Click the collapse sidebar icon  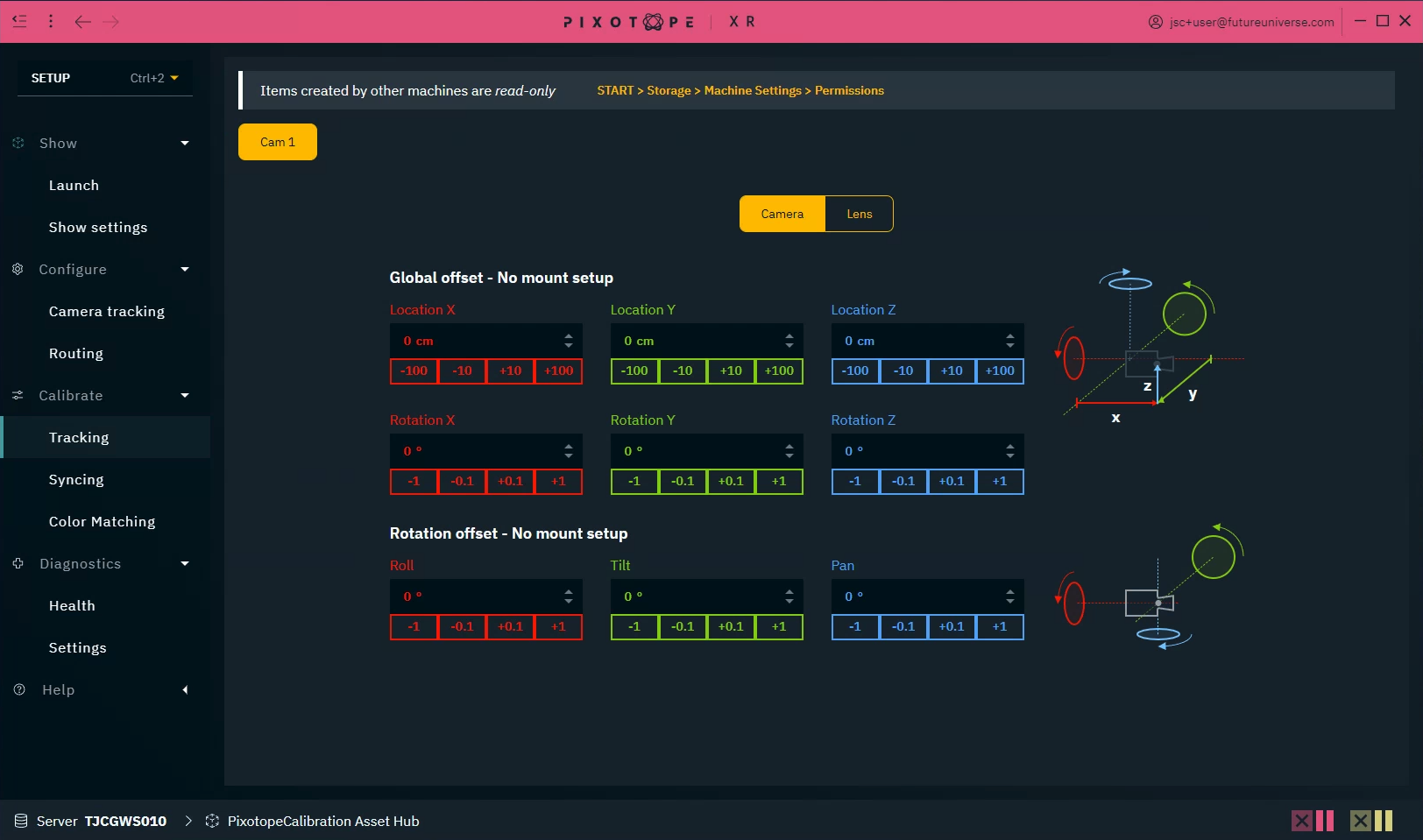coord(19,21)
